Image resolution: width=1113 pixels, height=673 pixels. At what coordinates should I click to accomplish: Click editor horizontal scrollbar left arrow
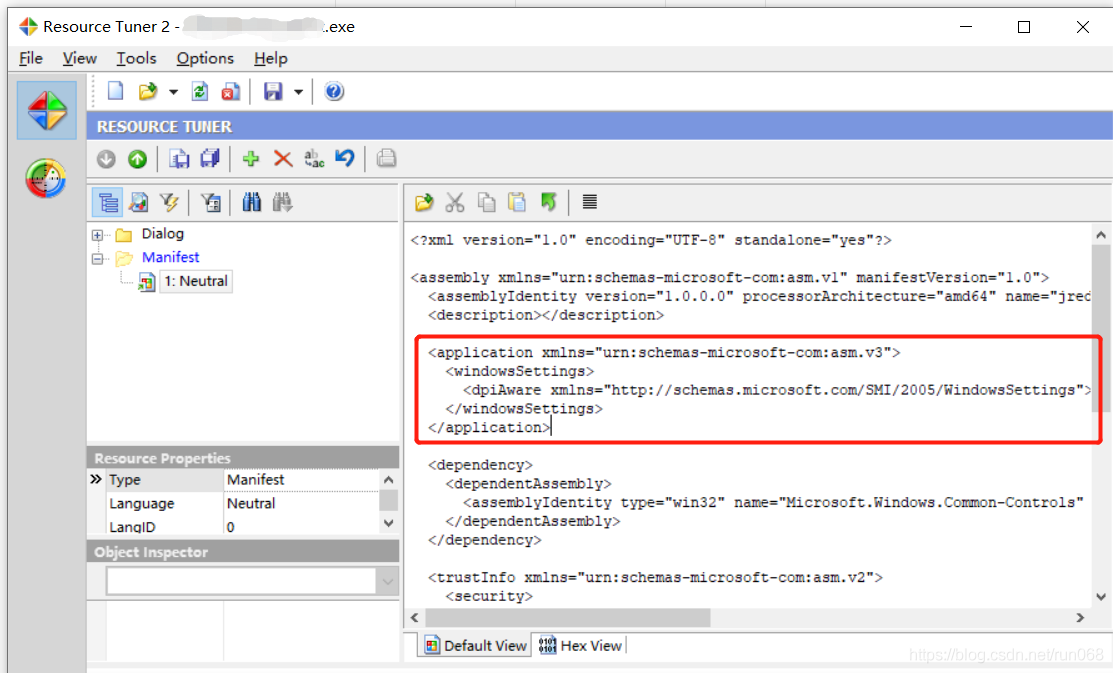[415, 618]
